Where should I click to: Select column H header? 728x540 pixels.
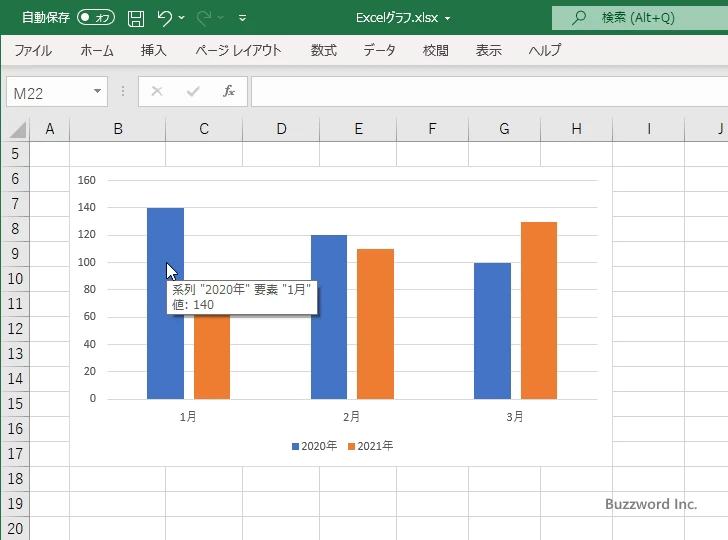(577, 129)
